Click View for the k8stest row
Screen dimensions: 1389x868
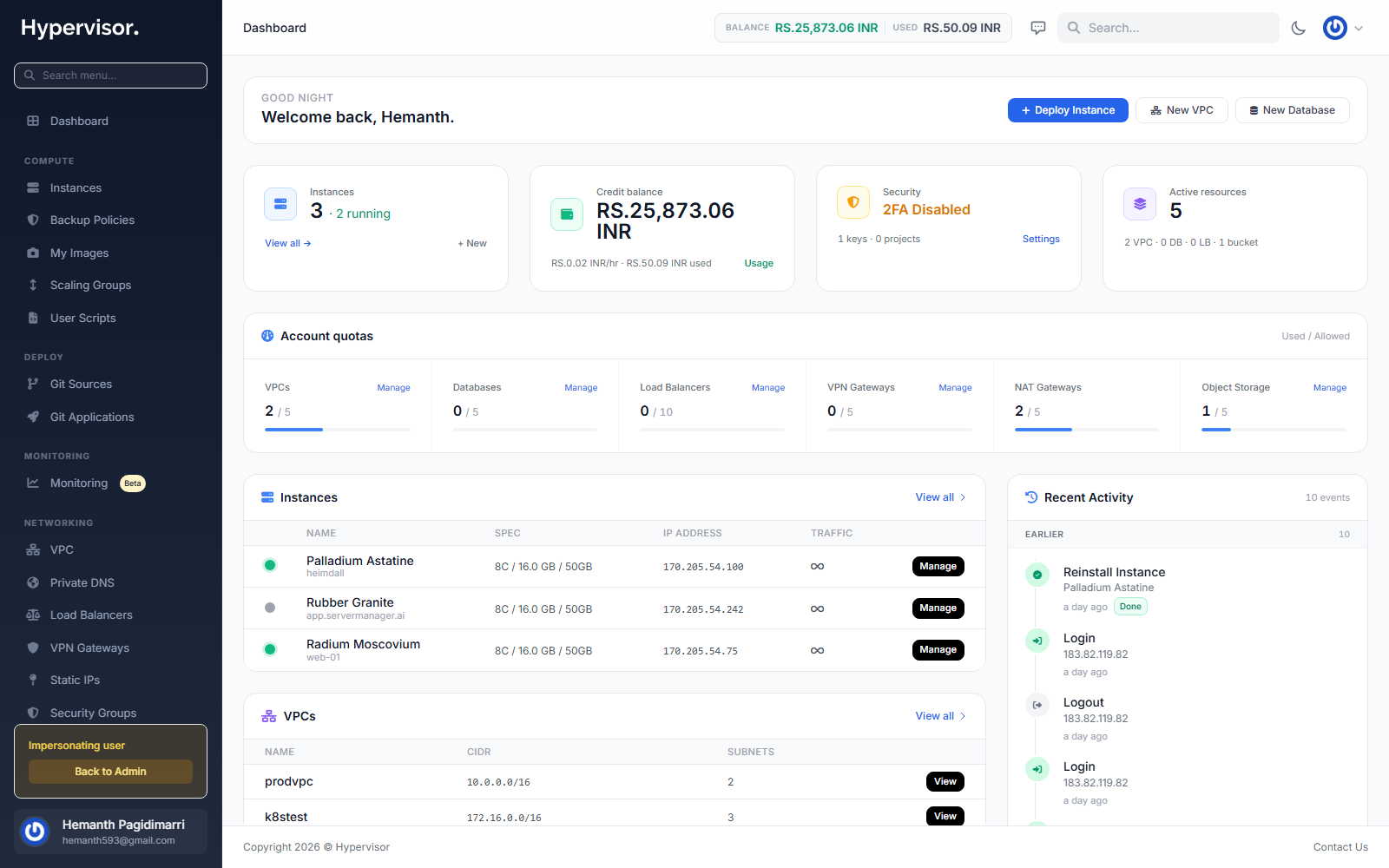point(945,816)
